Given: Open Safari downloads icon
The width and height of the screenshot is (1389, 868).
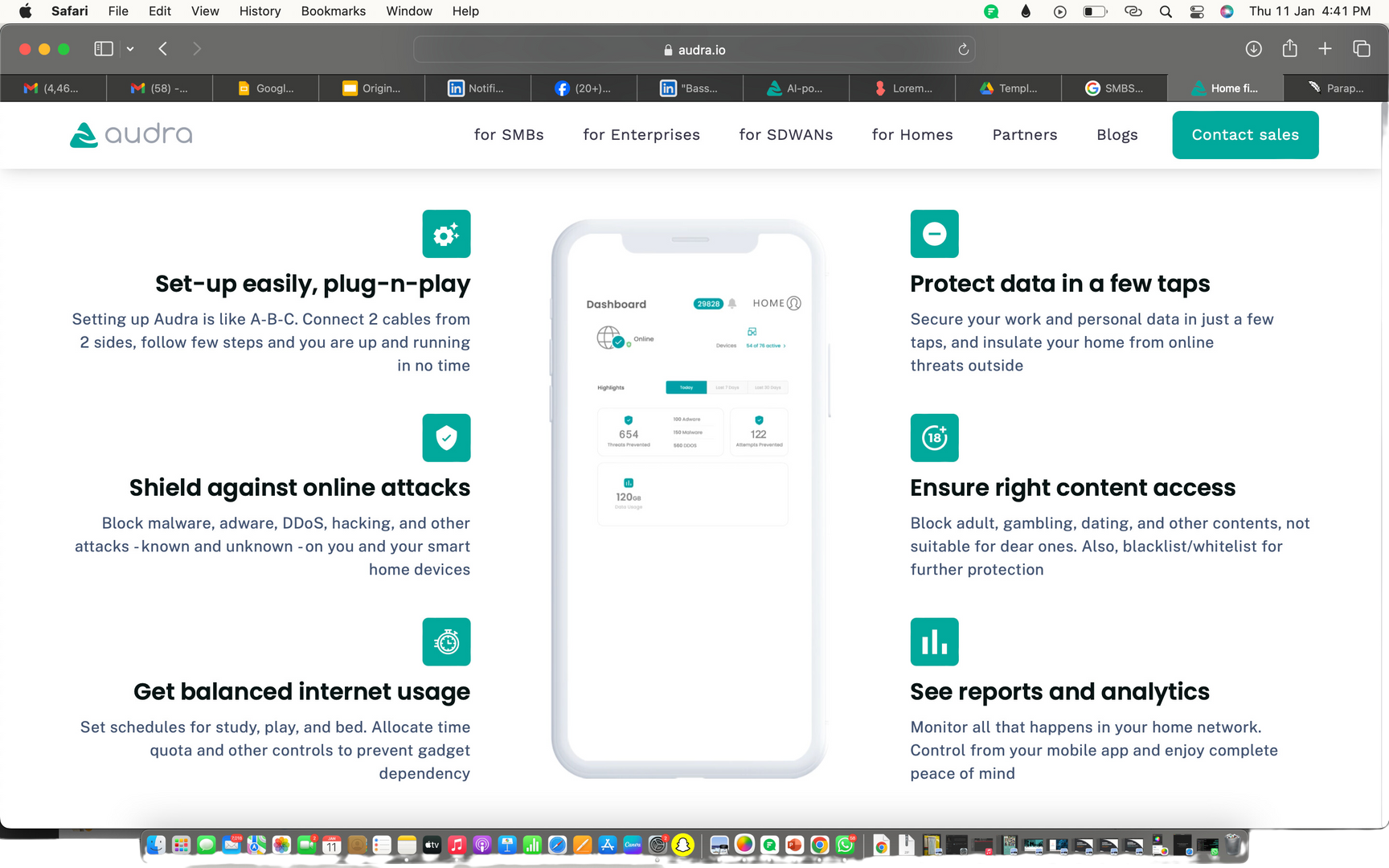Looking at the screenshot, I should coord(1253,49).
